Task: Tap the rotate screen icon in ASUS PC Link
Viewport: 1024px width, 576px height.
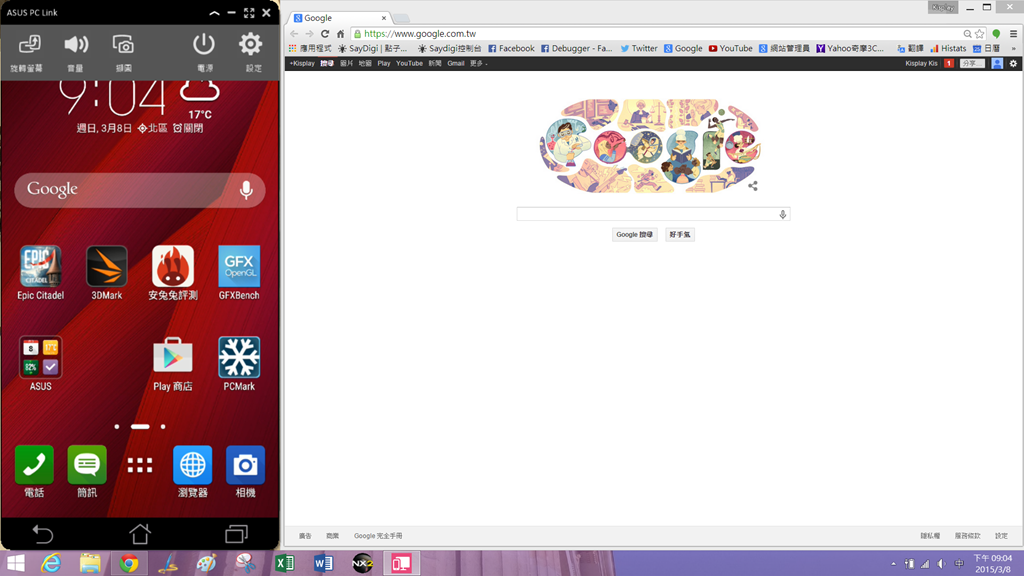Action: pos(29,44)
